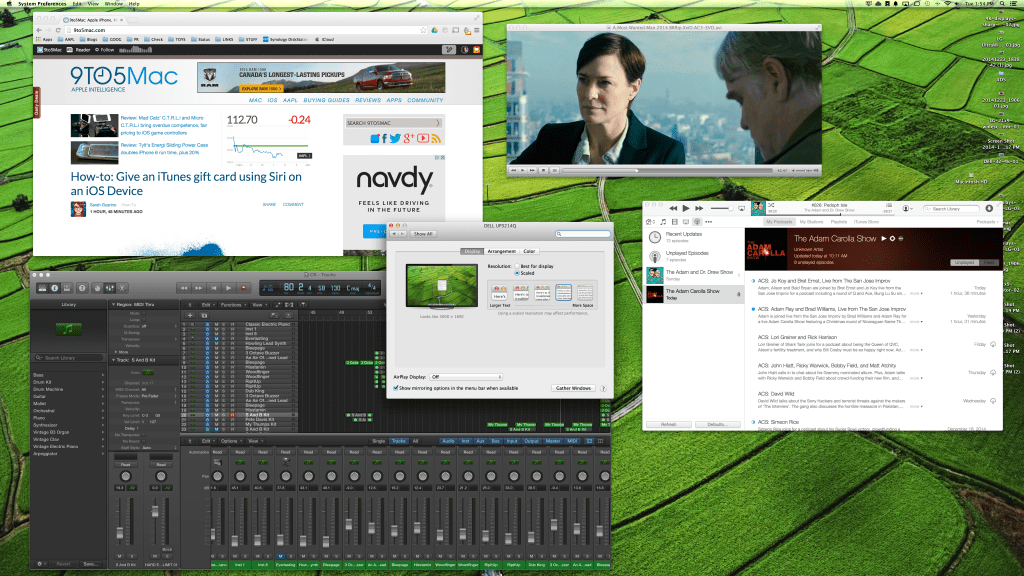
Task: Click the Search Library field in iTunes
Action: pyautogui.click(x=950, y=208)
